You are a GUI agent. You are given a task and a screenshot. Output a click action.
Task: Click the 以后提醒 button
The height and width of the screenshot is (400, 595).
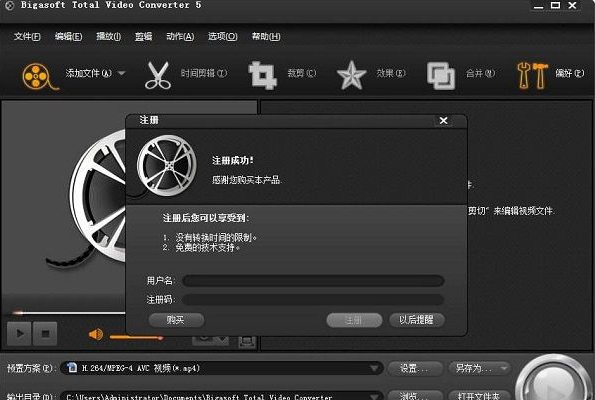pyautogui.click(x=417, y=320)
